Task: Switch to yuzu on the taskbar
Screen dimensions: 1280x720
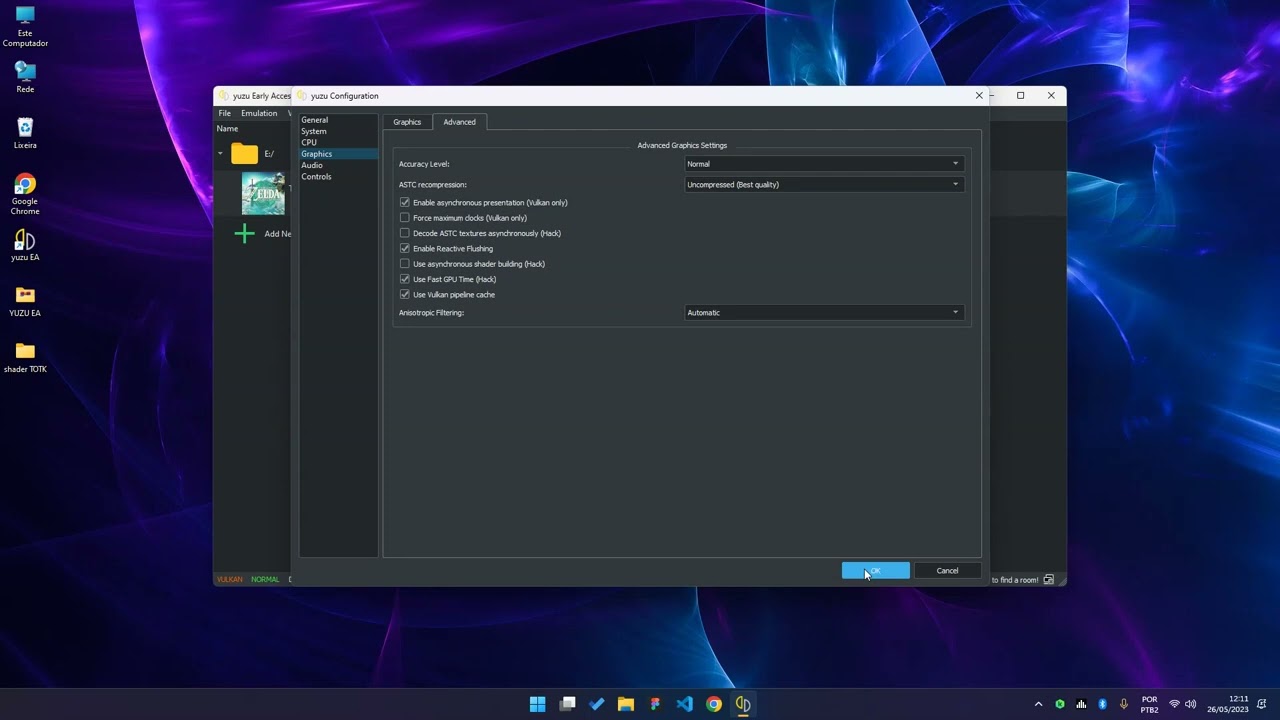Action: pyautogui.click(x=743, y=704)
